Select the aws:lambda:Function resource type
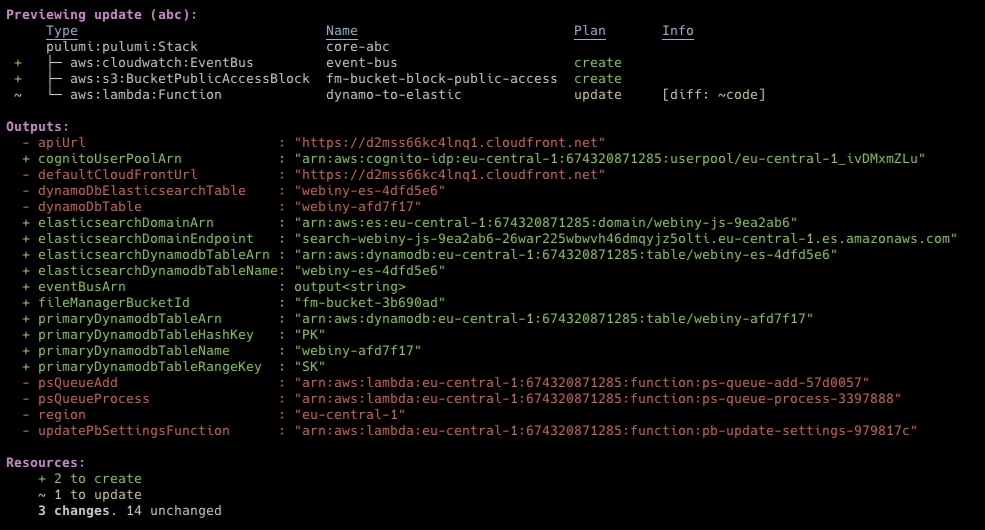Viewport: 985px width, 530px height. (146, 95)
